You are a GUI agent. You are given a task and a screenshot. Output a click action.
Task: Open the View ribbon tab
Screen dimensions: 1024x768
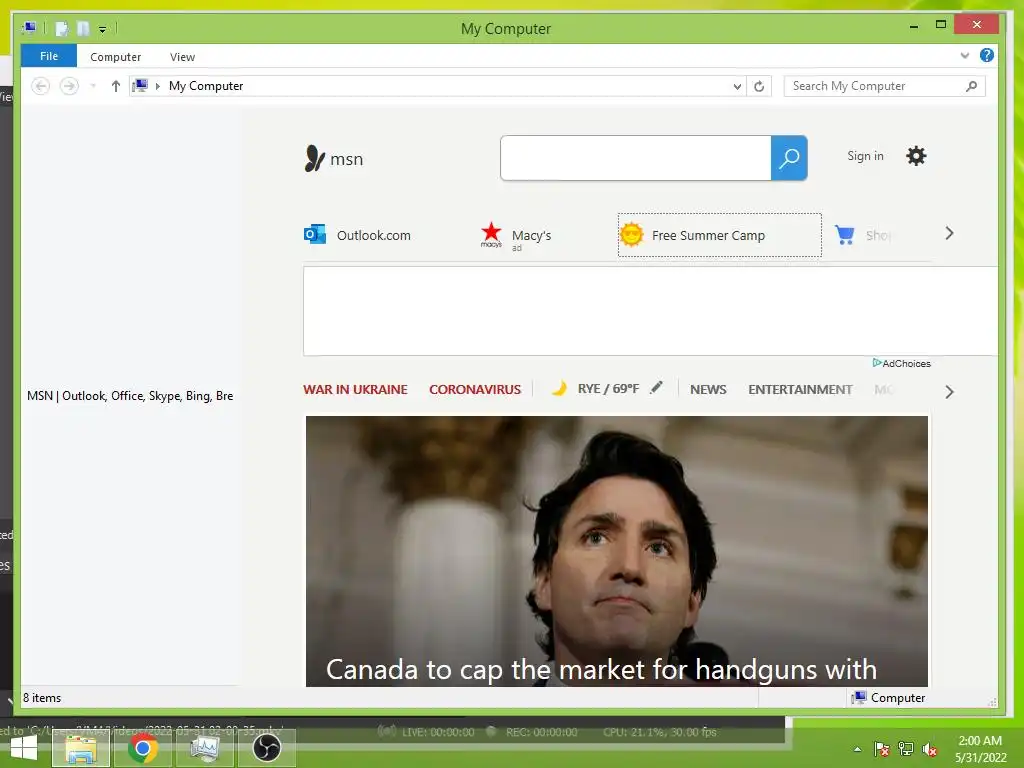(182, 57)
